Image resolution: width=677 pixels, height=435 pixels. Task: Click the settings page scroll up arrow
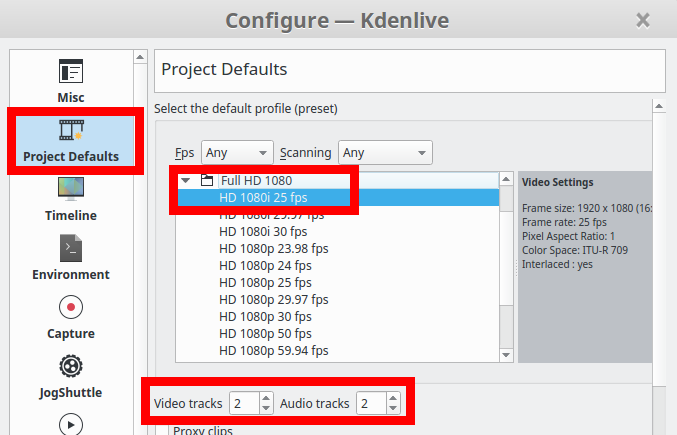659,106
